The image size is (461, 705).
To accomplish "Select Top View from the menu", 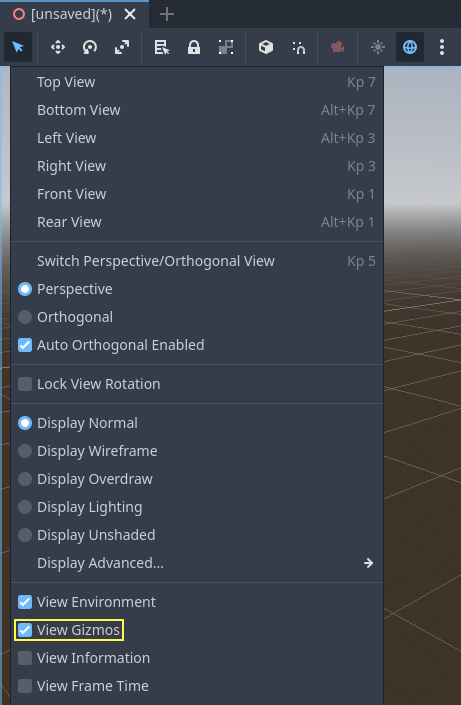I will click(x=197, y=82).
